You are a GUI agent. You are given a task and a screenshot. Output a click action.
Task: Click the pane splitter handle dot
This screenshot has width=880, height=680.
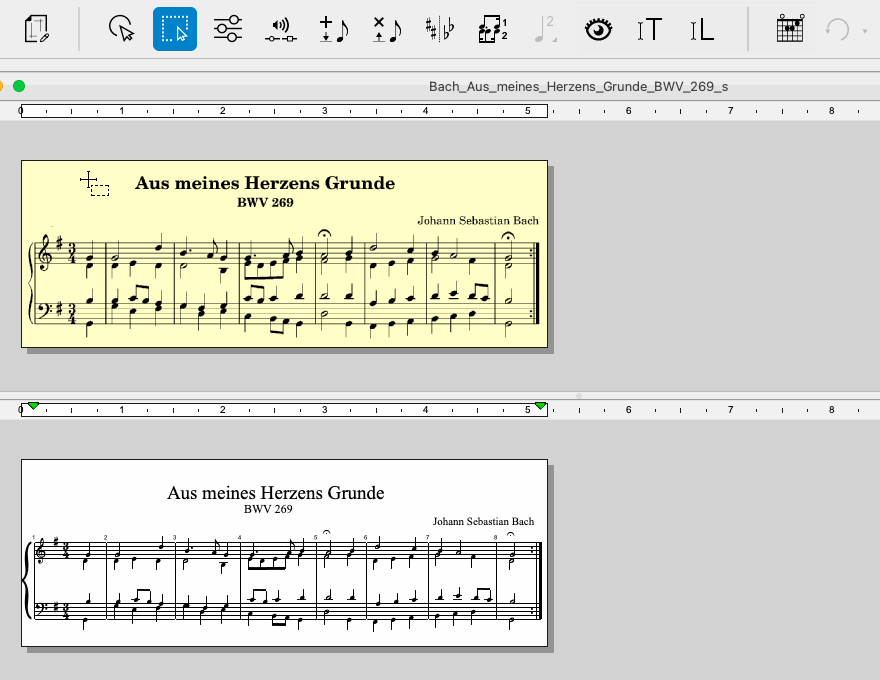pos(579,396)
